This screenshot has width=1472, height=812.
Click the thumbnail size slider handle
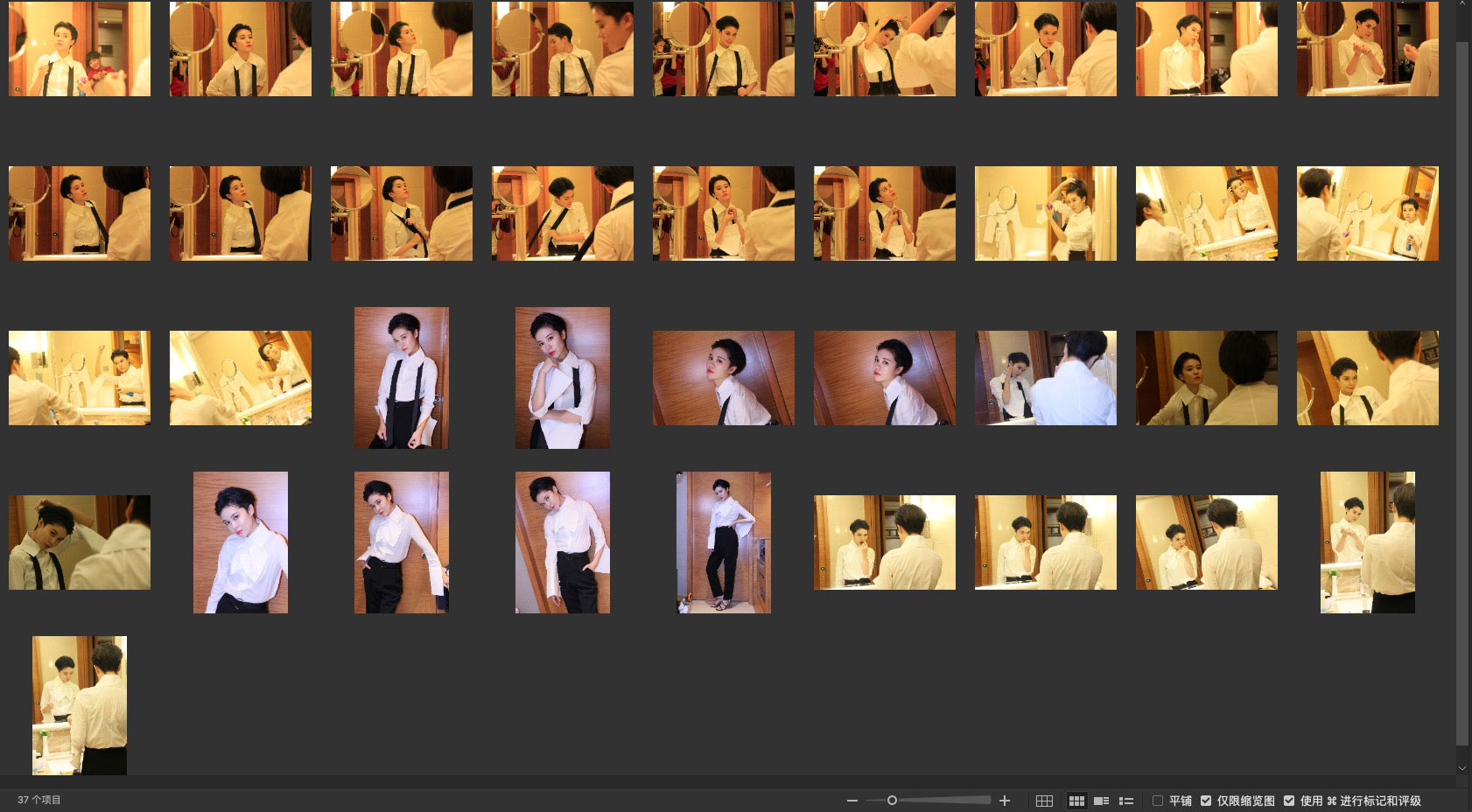pos(892,801)
